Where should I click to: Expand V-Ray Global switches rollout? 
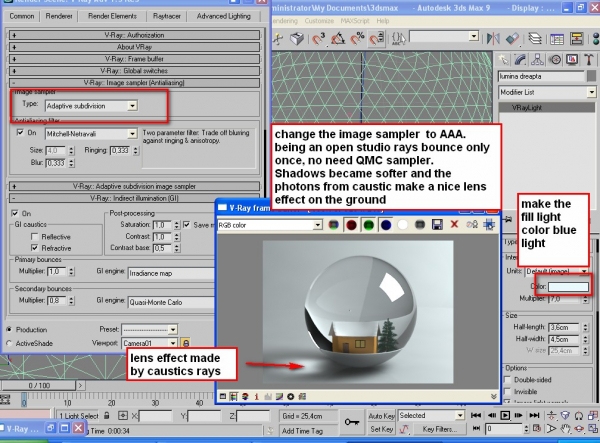coord(134,71)
